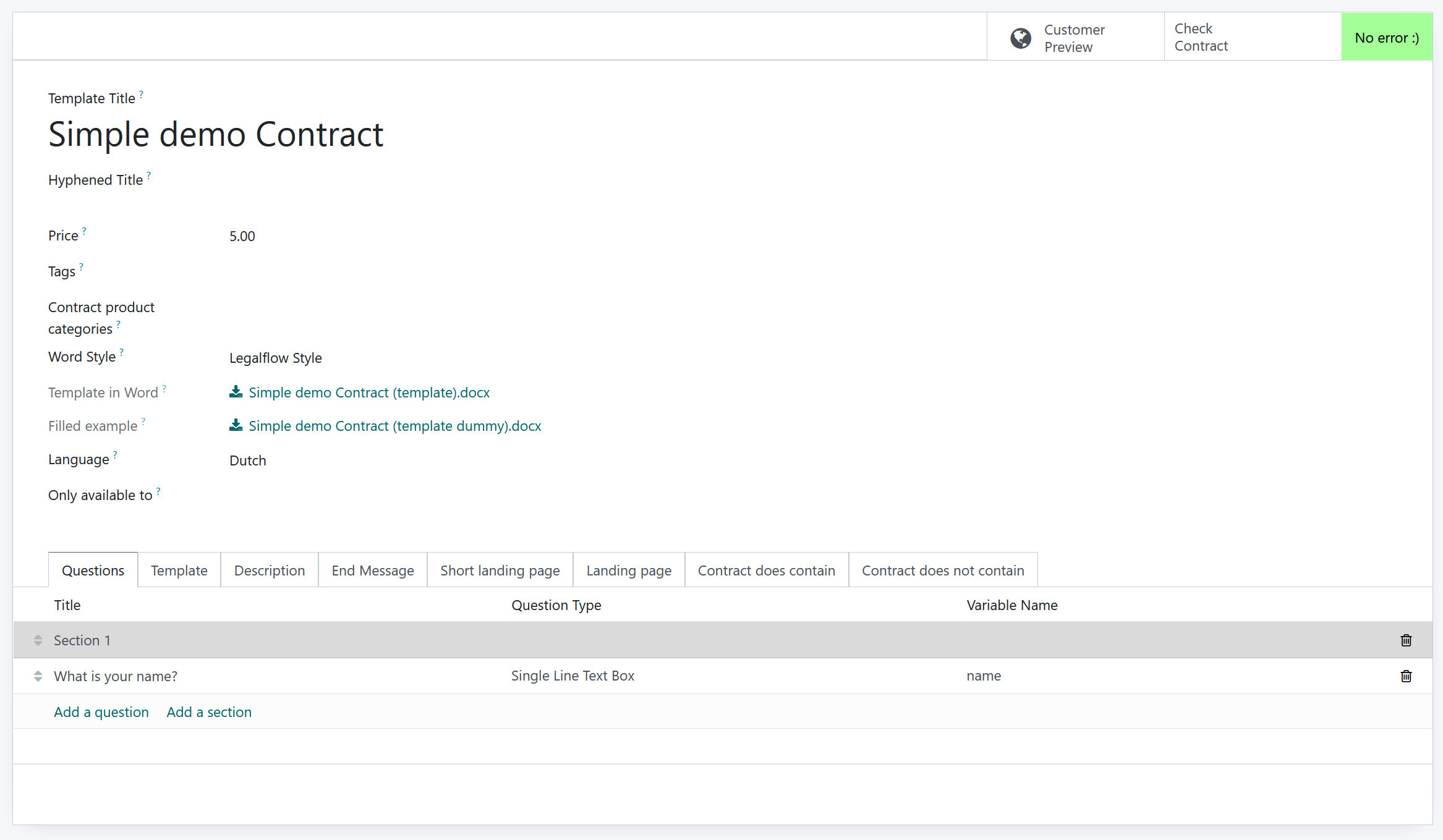The image size is (1443, 840).
Task: Open the help tooltip next to Template Title
Action: (140, 93)
